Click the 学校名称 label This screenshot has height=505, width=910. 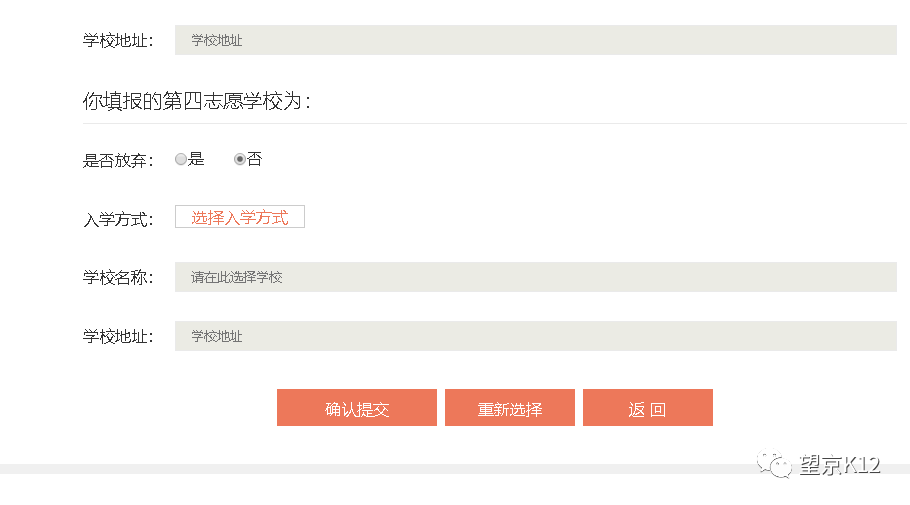pos(118,277)
